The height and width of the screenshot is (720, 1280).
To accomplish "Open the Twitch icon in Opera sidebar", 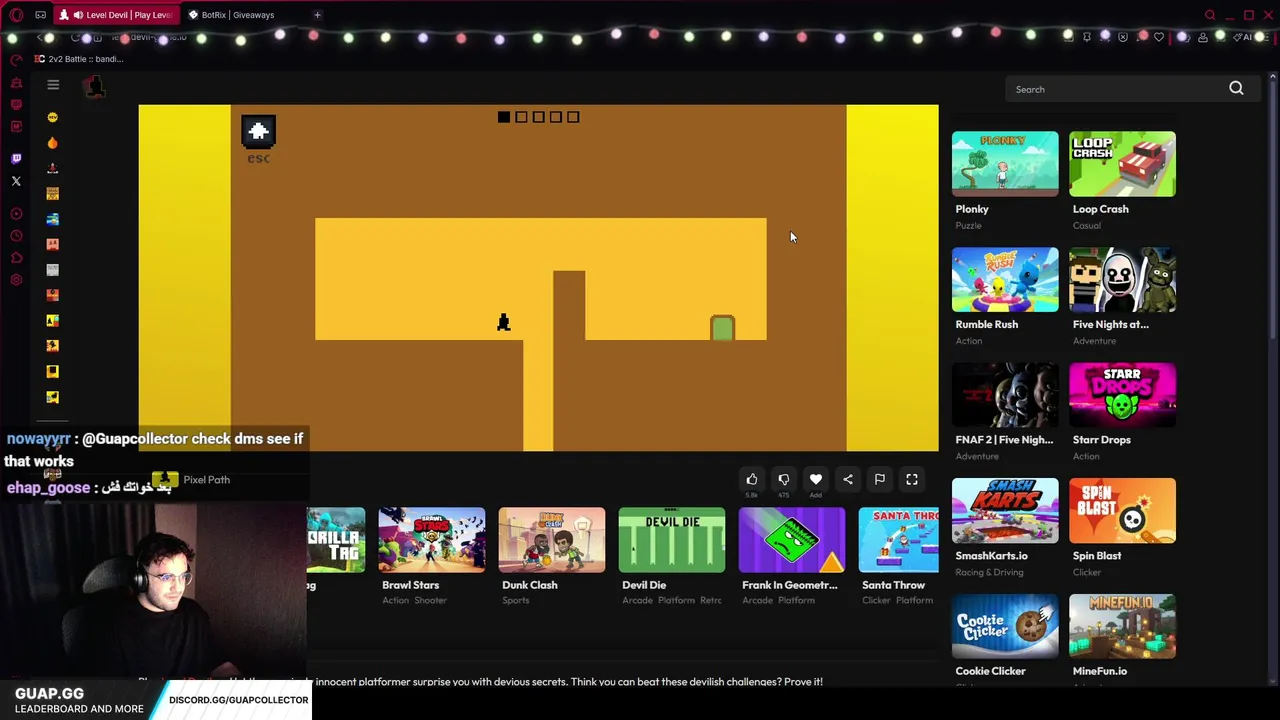I will pos(16,158).
